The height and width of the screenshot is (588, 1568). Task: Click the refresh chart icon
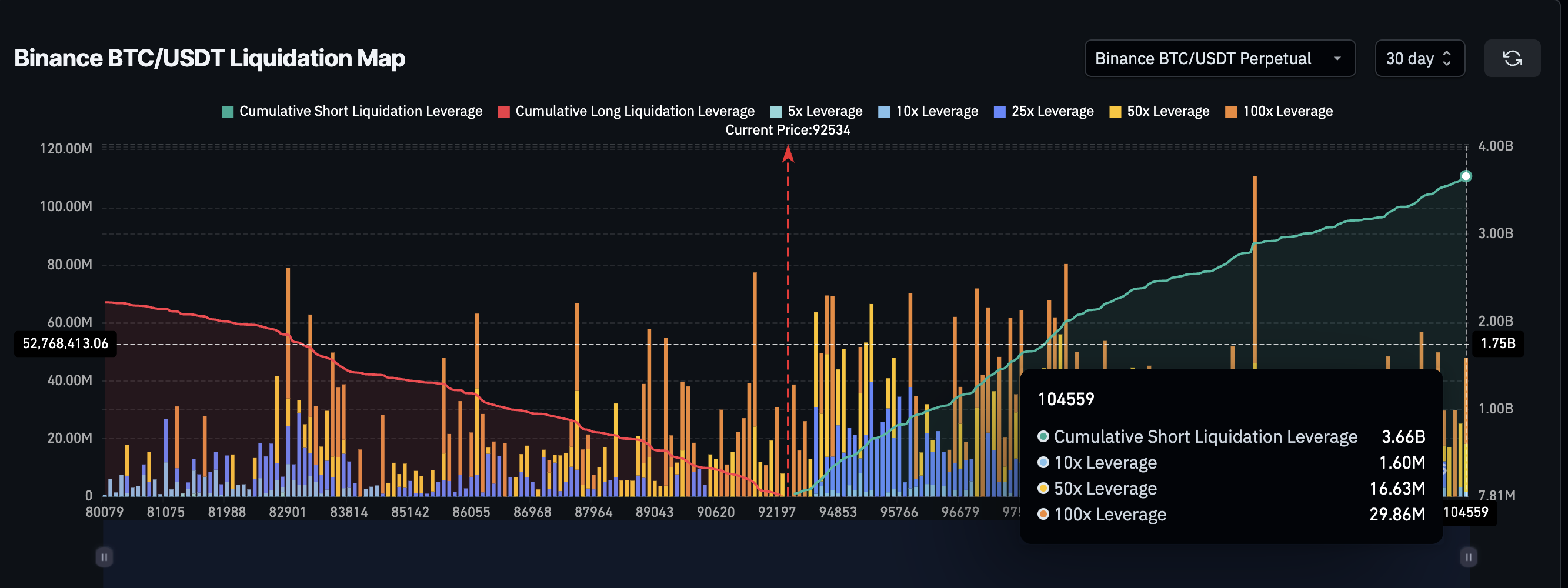point(1512,58)
